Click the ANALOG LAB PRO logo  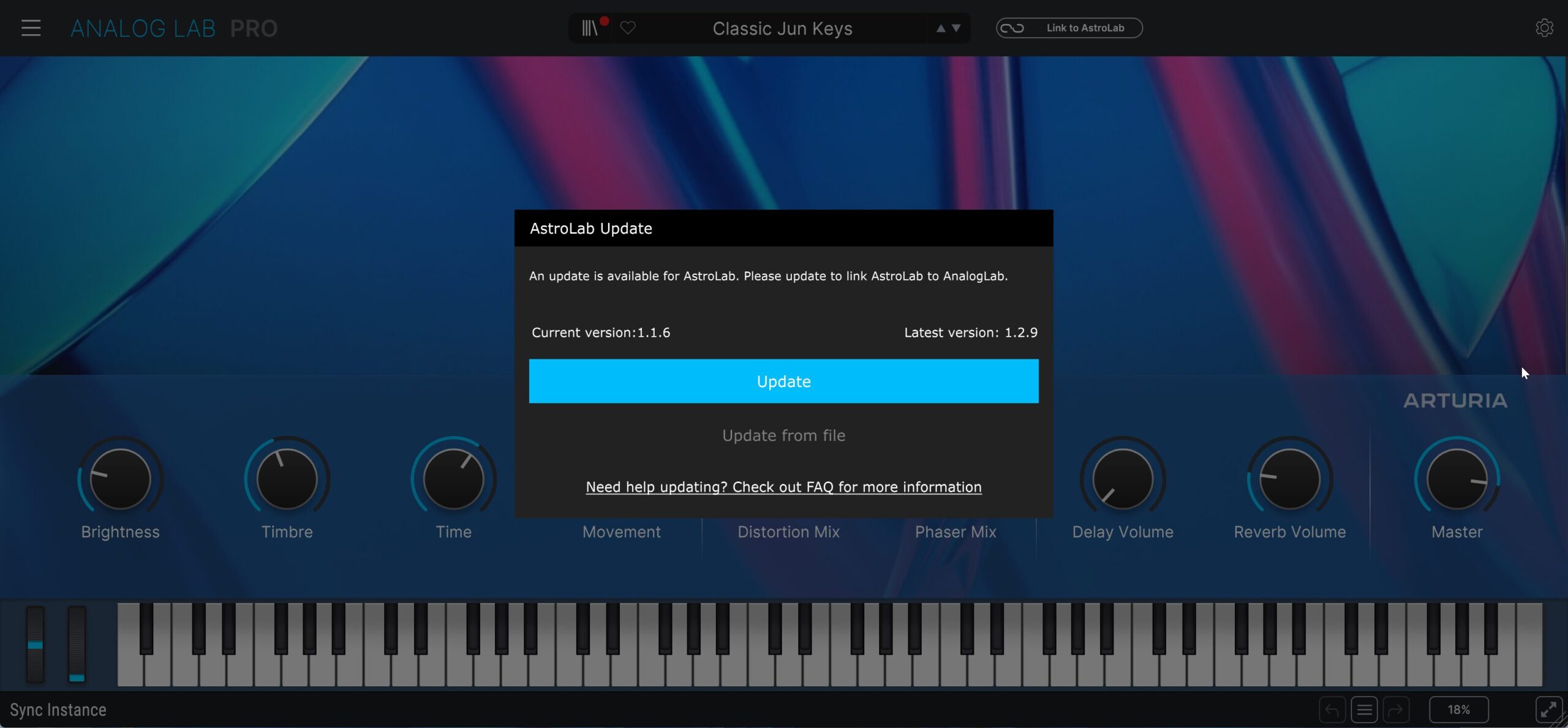174,29
